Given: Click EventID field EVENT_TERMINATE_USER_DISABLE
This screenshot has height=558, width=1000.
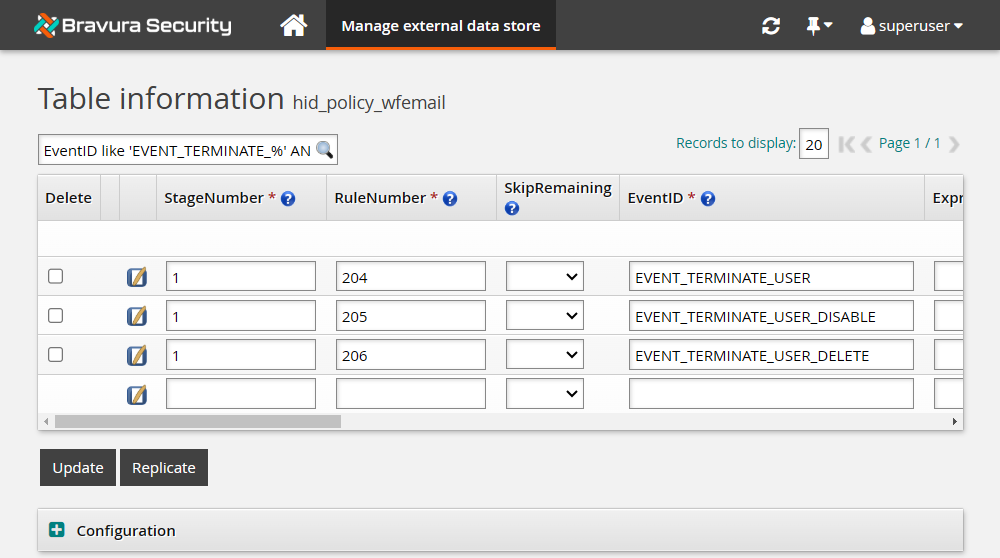Looking at the screenshot, I should pyautogui.click(x=771, y=316).
